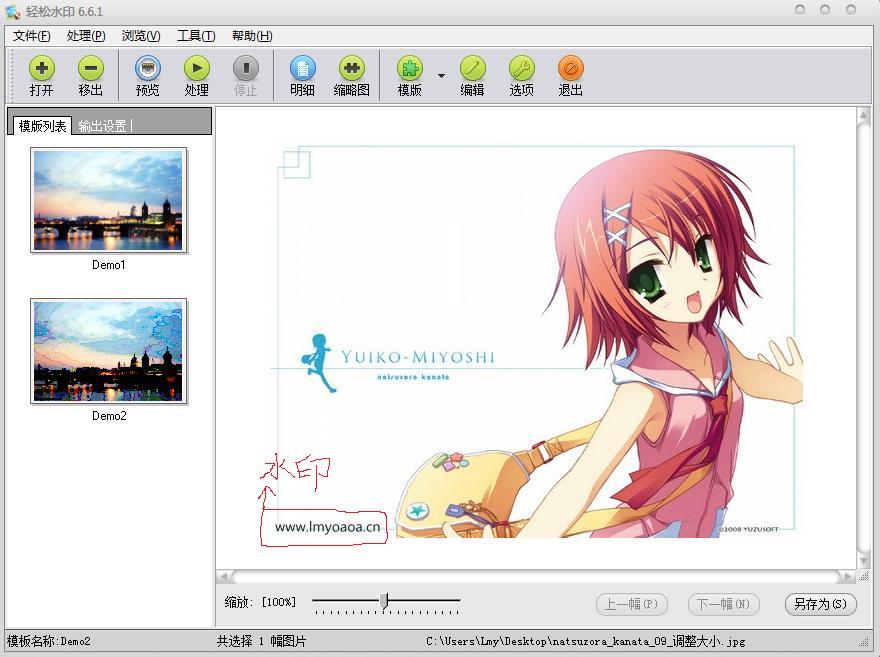The height and width of the screenshot is (657, 880).
Task: Select the Template List (模版列表) tab
Action: pos(42,126)
